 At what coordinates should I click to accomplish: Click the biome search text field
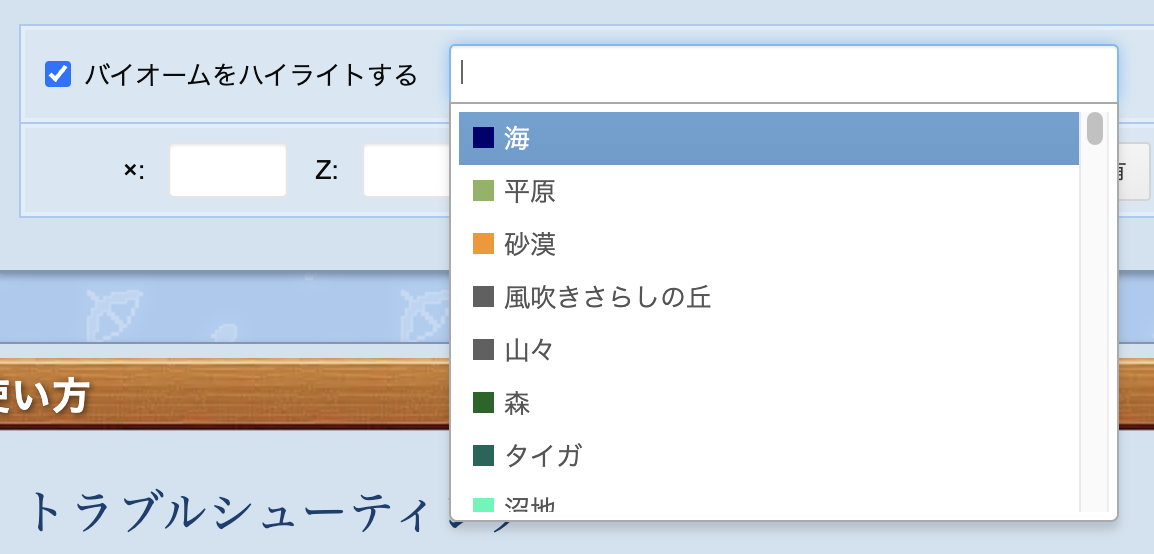click(783, 74)
